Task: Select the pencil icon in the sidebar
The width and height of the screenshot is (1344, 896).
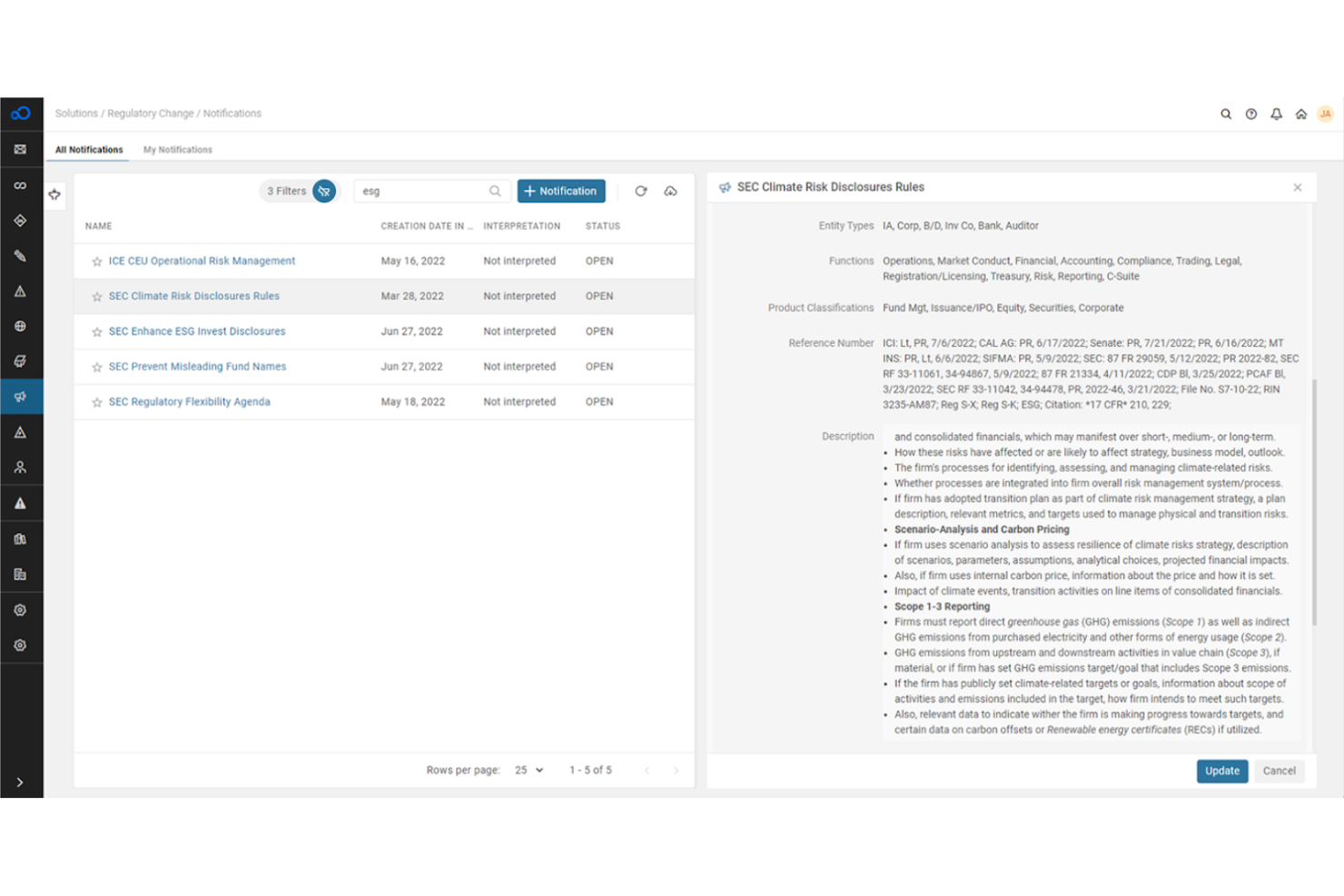Action: coord(20,256)
